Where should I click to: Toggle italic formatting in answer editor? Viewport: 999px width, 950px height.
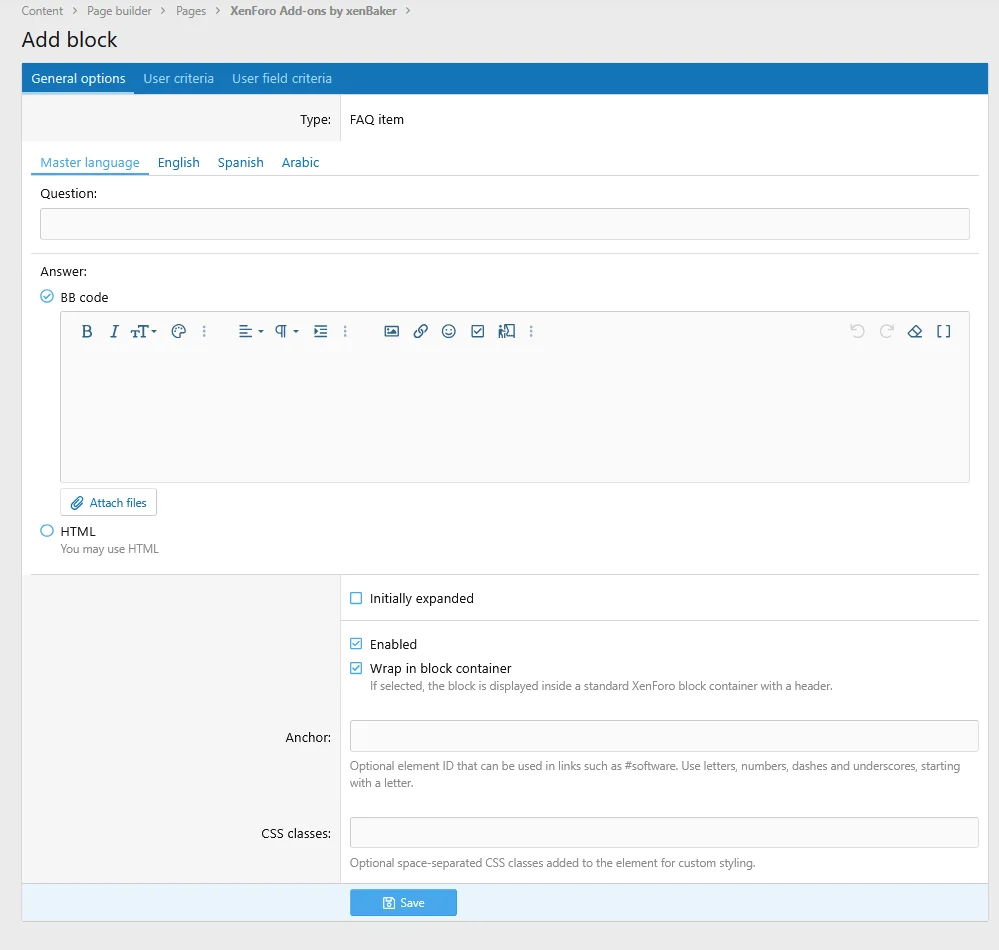pyautogui.click(x=114, y=331)
